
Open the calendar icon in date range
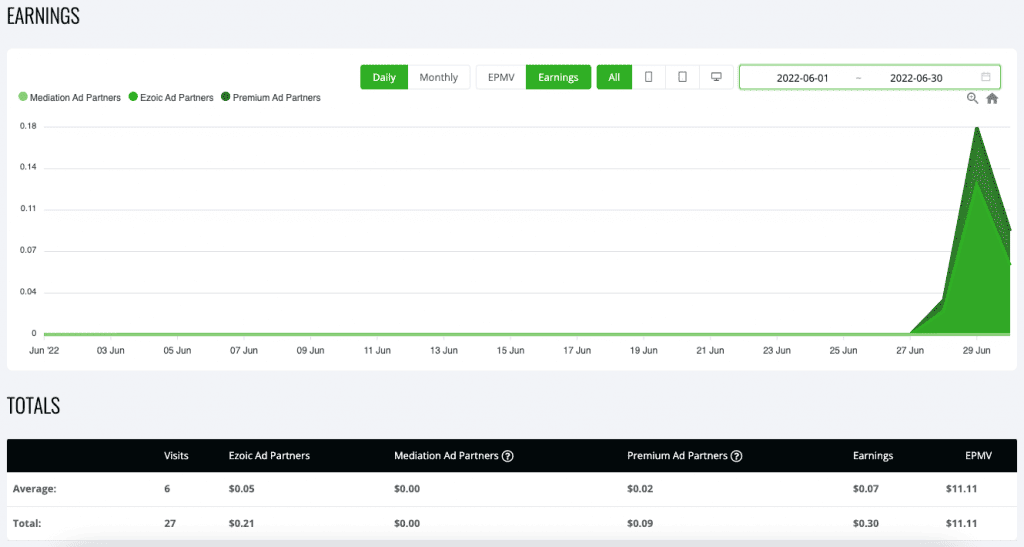pos(985,77)
